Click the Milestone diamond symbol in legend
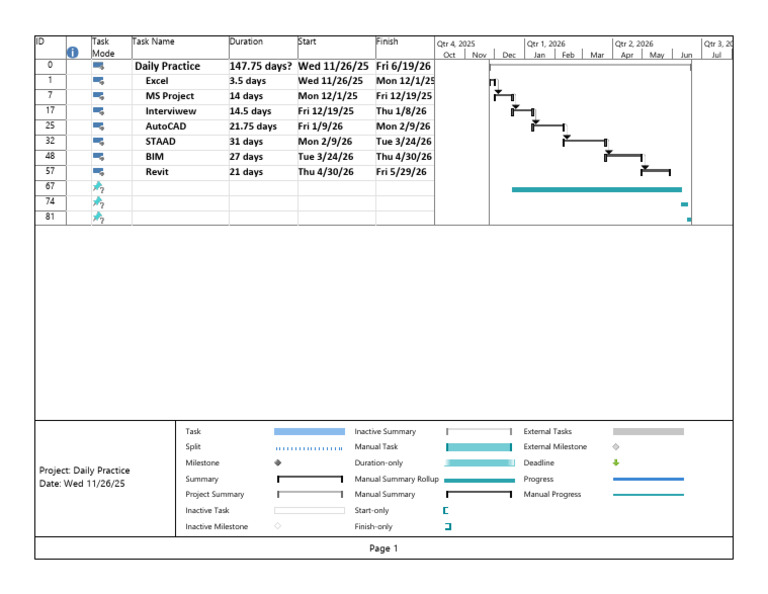Viewport: 768px width, 594px height. pos(278,463)
